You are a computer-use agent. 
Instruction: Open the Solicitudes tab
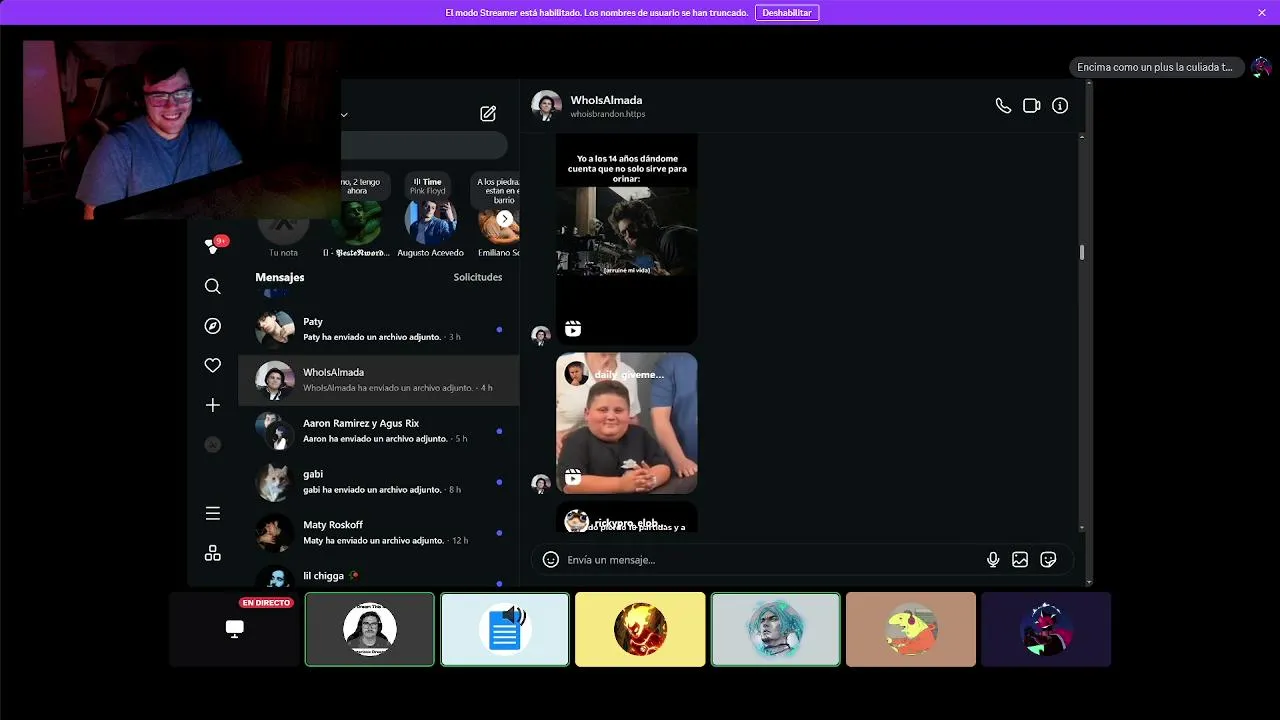pyautogui.click(x=478, y=277)
